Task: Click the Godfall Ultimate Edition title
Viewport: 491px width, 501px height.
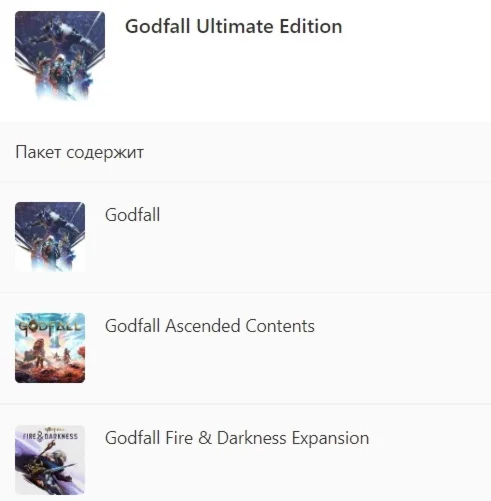Action: [234, 26]
